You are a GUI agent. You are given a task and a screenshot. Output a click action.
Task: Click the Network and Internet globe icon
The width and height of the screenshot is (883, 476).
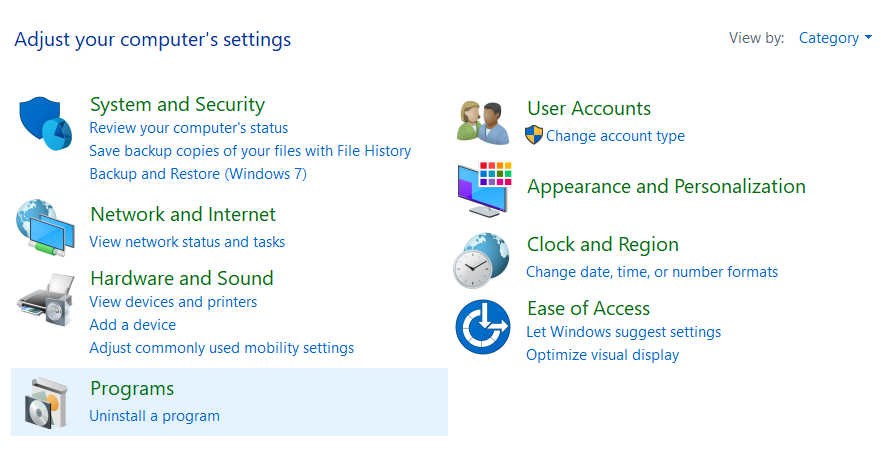coord(46,228)
